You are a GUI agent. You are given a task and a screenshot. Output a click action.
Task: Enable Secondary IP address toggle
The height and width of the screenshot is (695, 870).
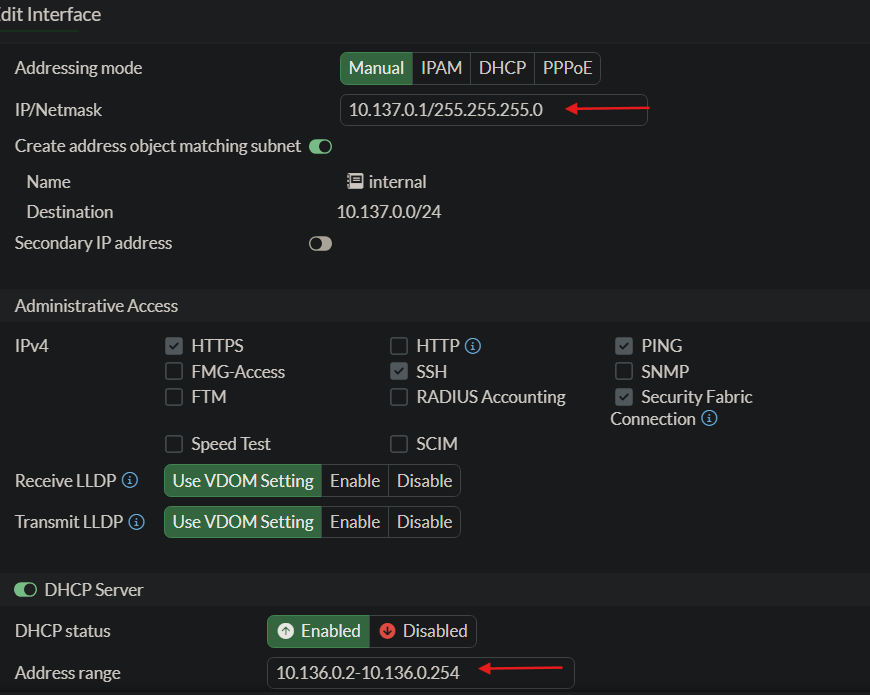(x=321, y=243)
